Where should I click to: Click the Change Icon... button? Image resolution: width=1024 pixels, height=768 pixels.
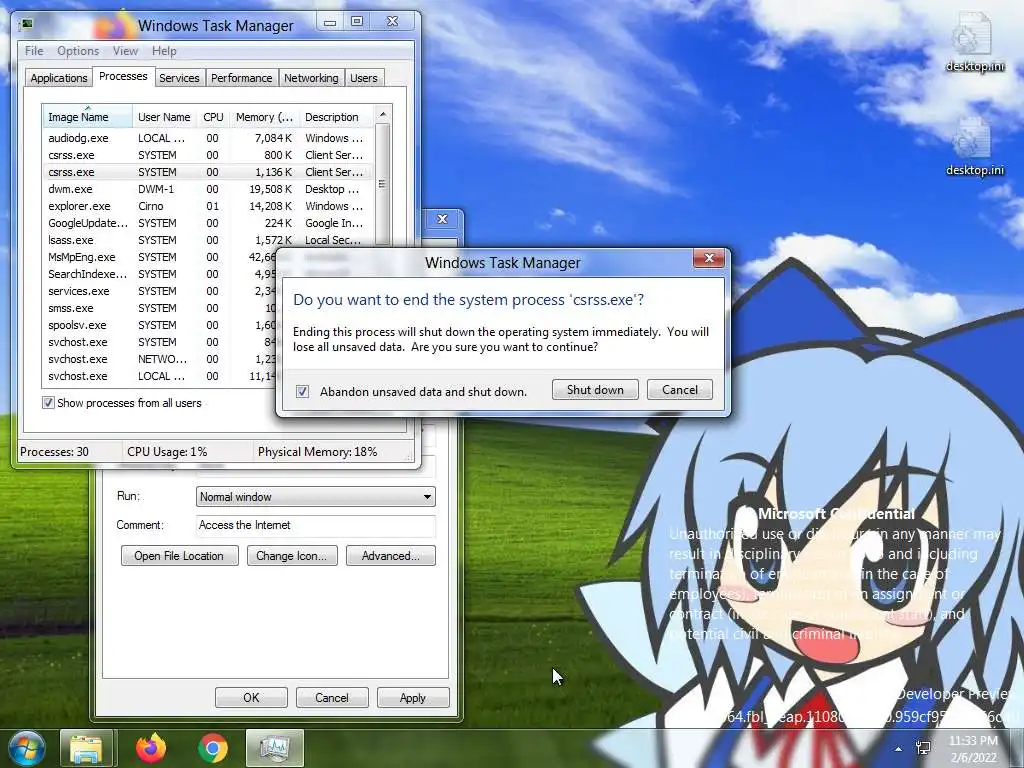pyautogui.click(x=291, y=556)
